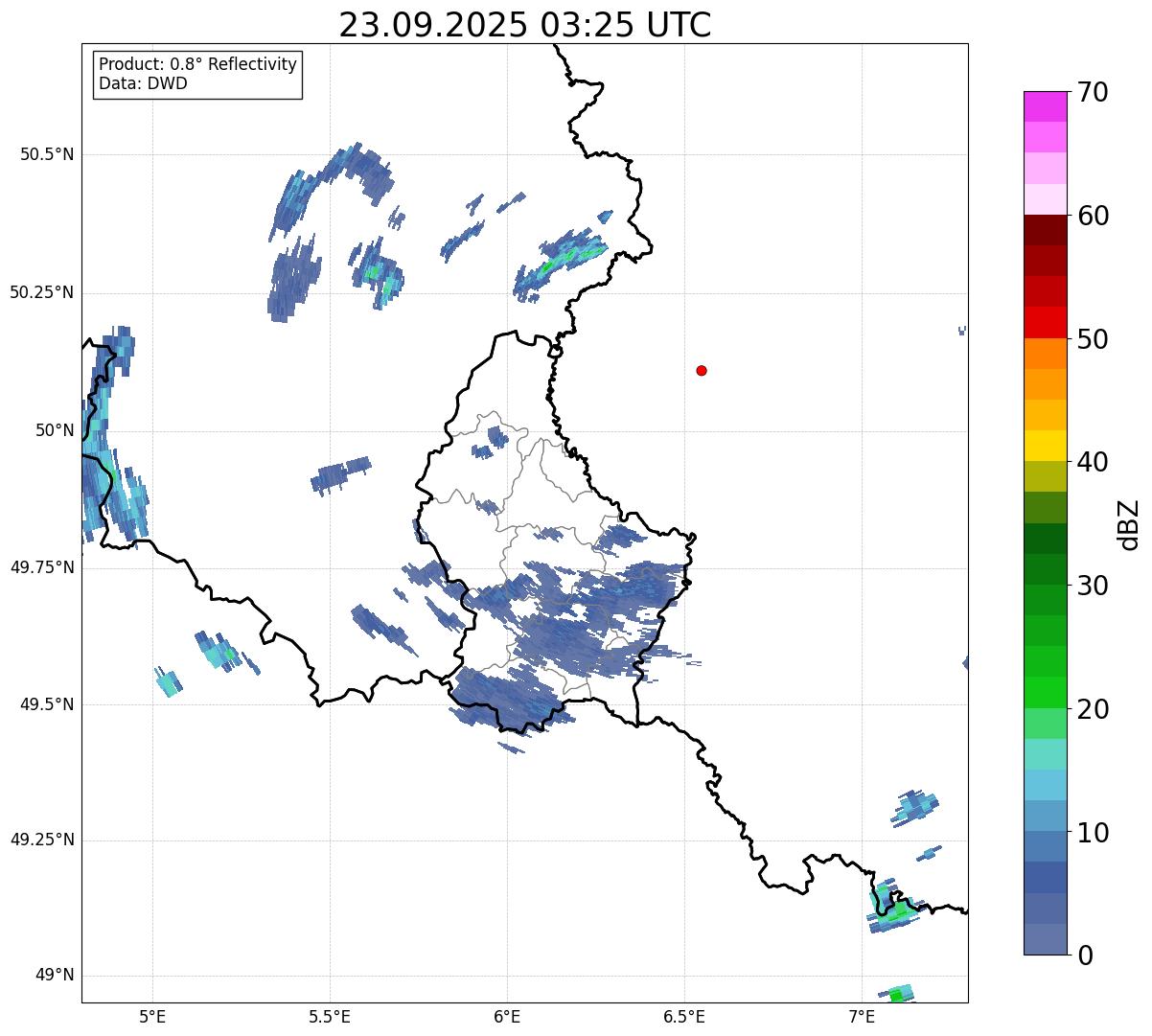1152x1036 pixels.
Task: Click the 'Data: DWD' text
Action: coord(143,83)
